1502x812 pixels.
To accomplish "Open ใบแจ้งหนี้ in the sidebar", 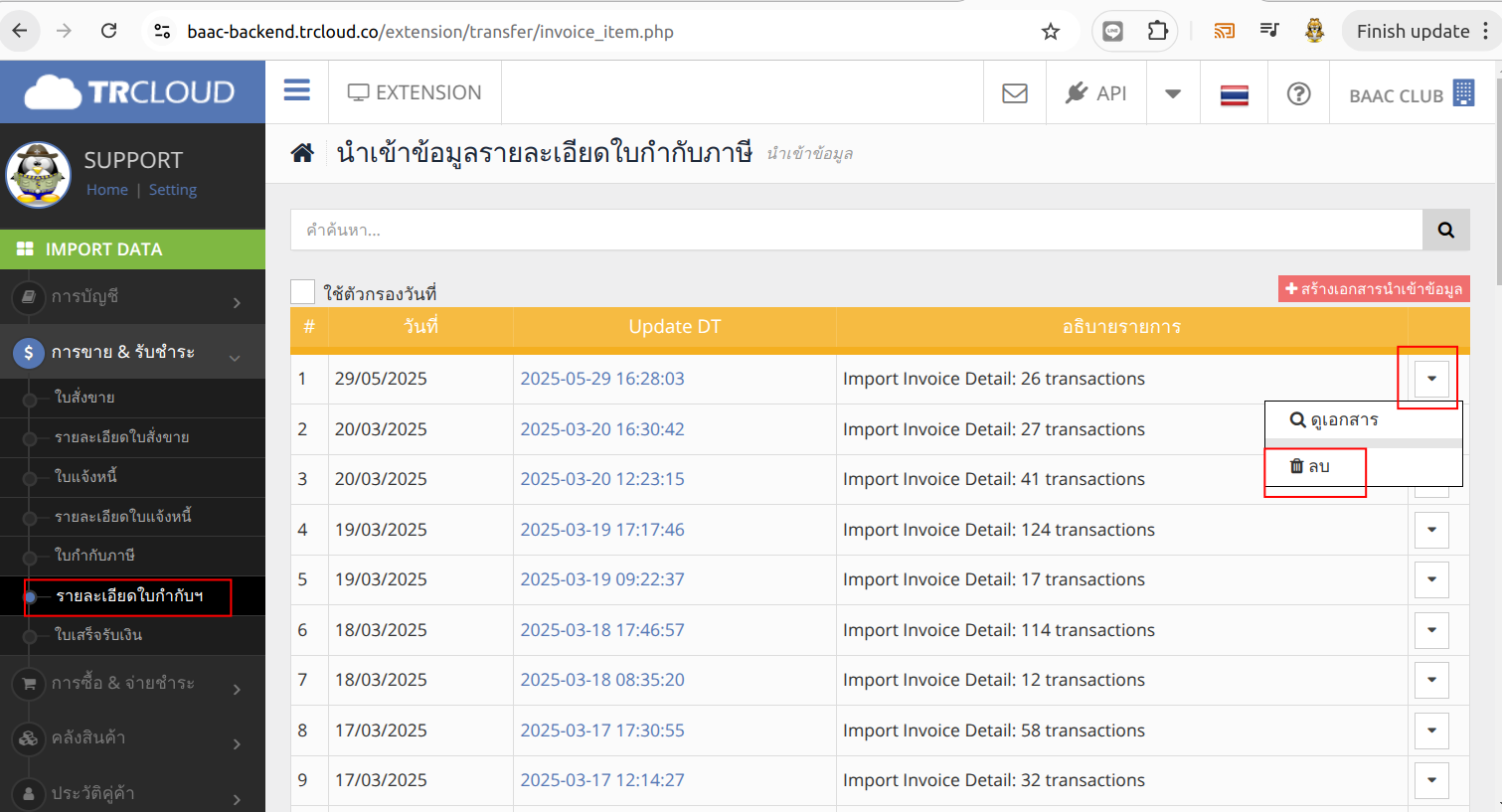I will coord(86,477).
